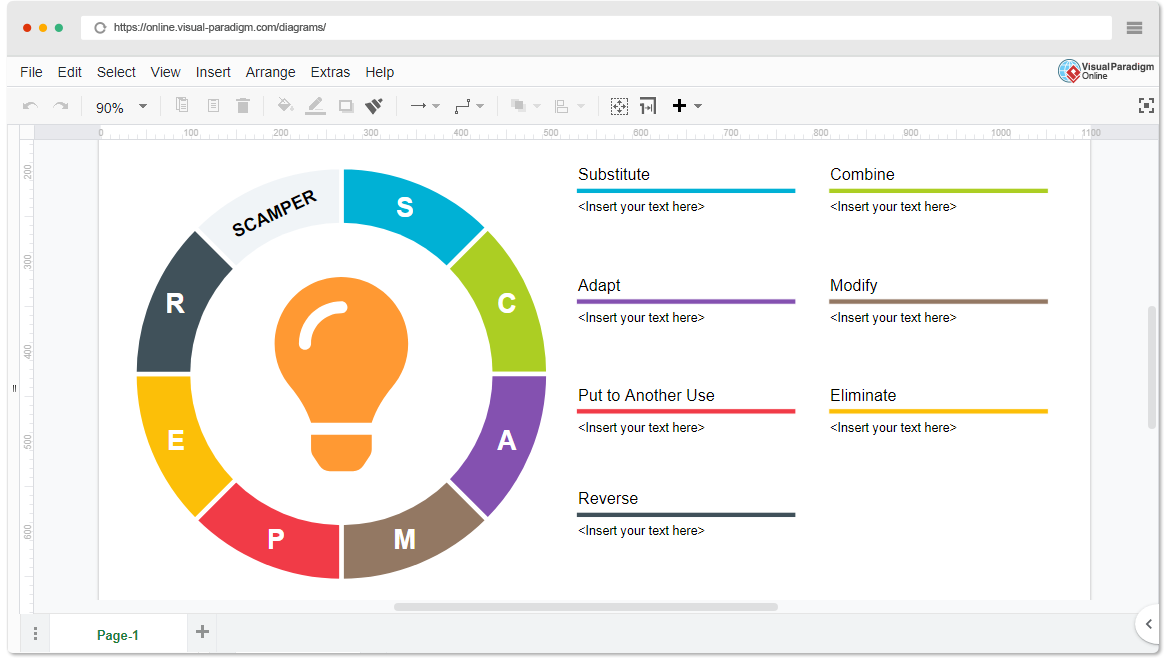Select the Substitute heading text
Screen dimensions: 1170x665
click(614, 174)
